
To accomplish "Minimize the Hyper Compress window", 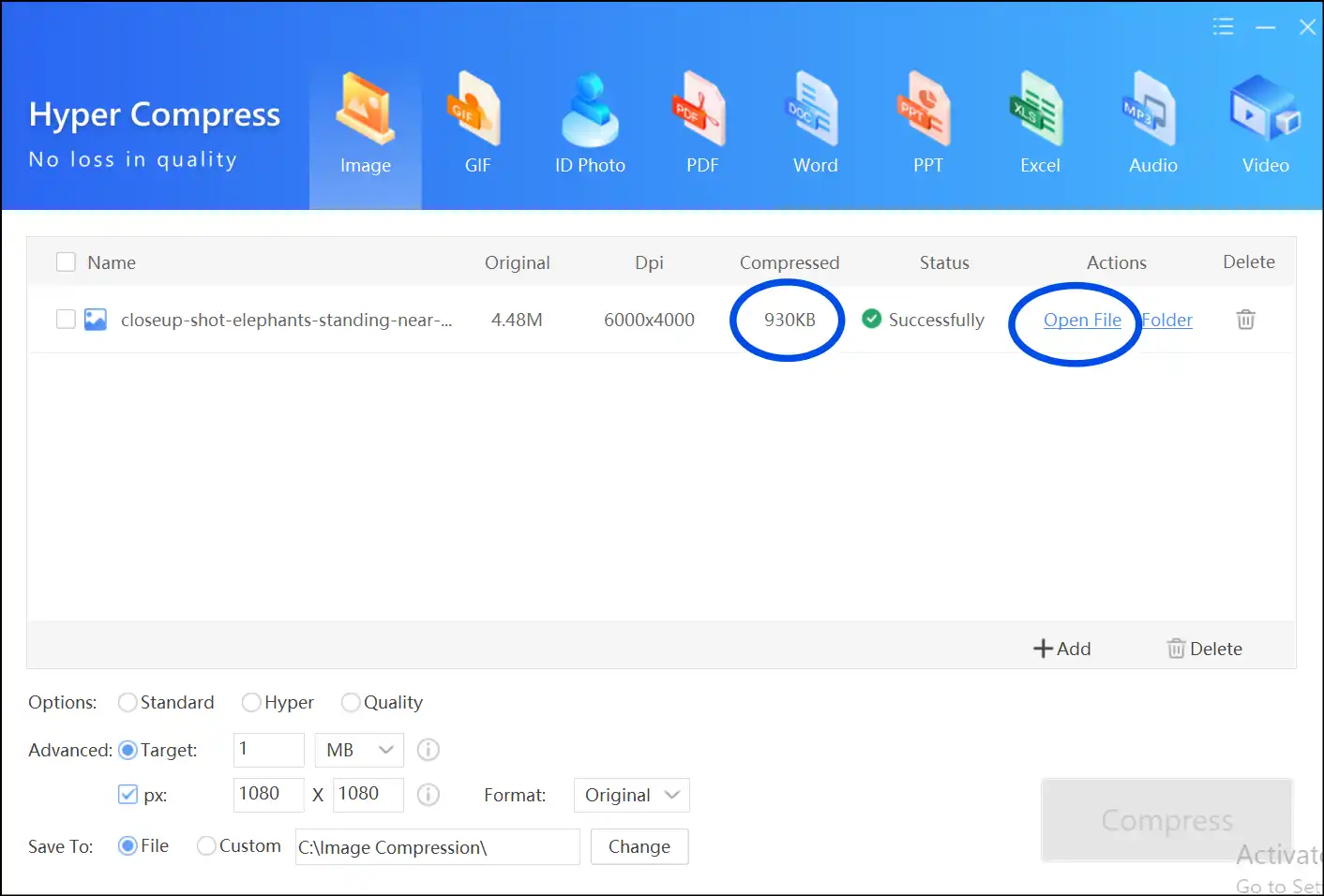I will pyautogui.click(x=1266, y=28).
